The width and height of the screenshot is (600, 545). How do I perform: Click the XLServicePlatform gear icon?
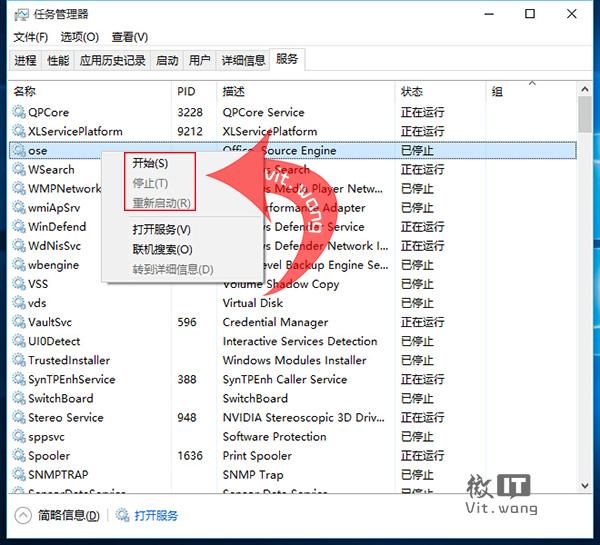pos(19,131)
